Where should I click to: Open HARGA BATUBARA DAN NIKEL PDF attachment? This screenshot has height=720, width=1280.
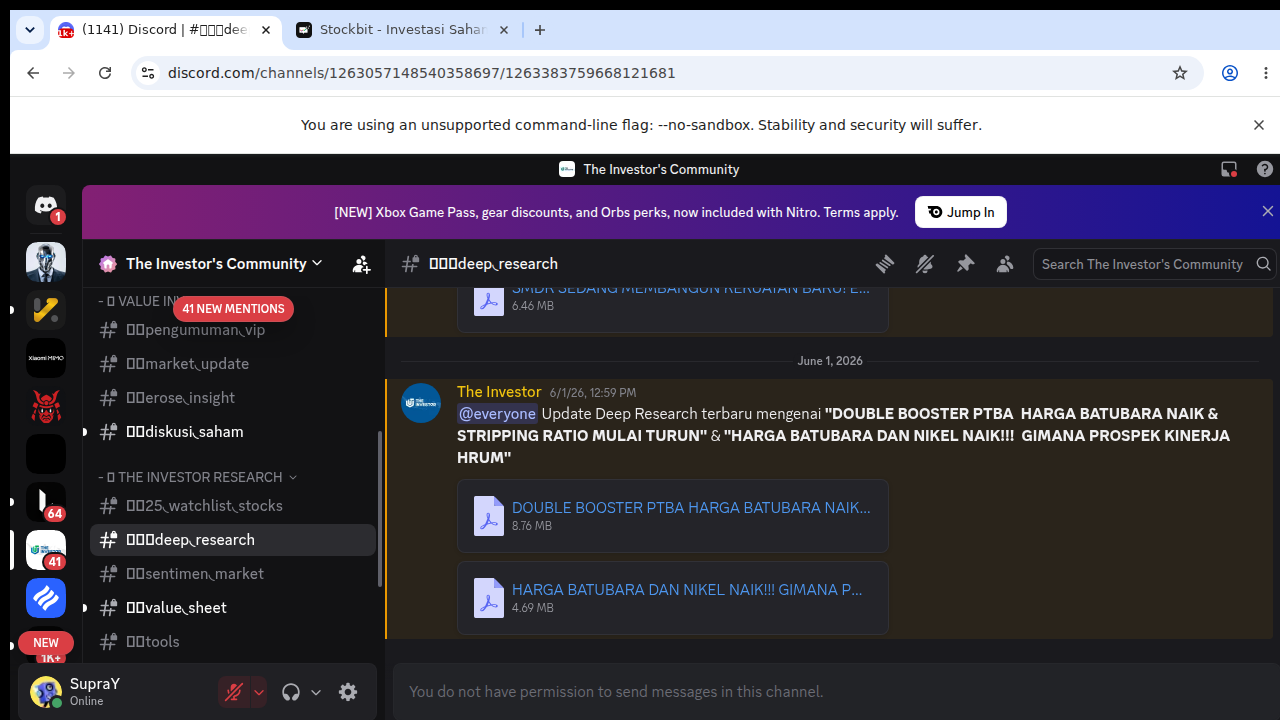point(687,590)
